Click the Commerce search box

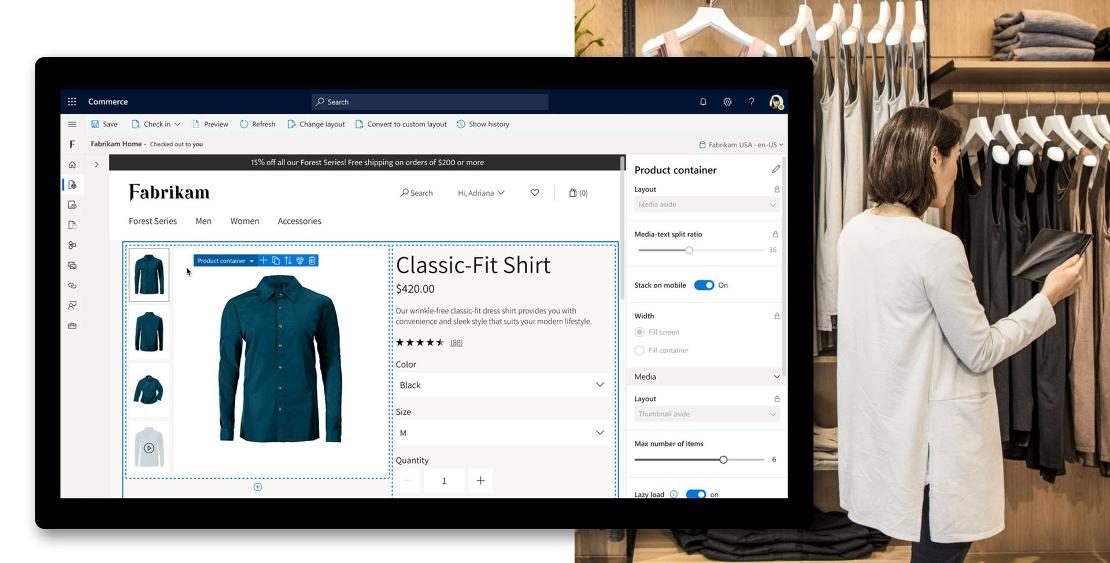(430, 102)
